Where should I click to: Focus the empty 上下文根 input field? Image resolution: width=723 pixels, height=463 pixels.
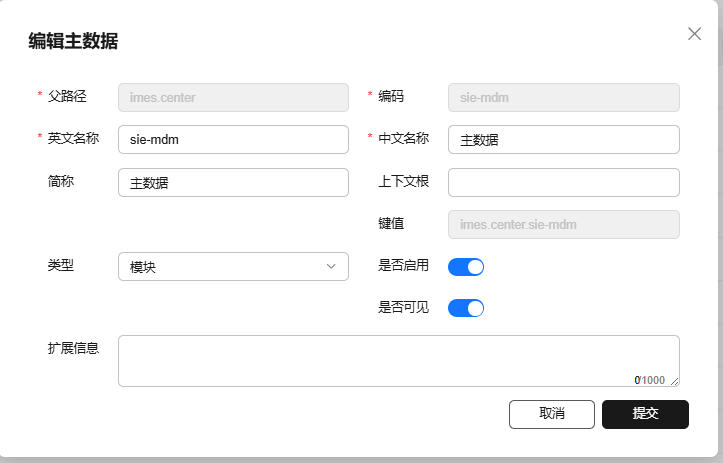(563, 183)
